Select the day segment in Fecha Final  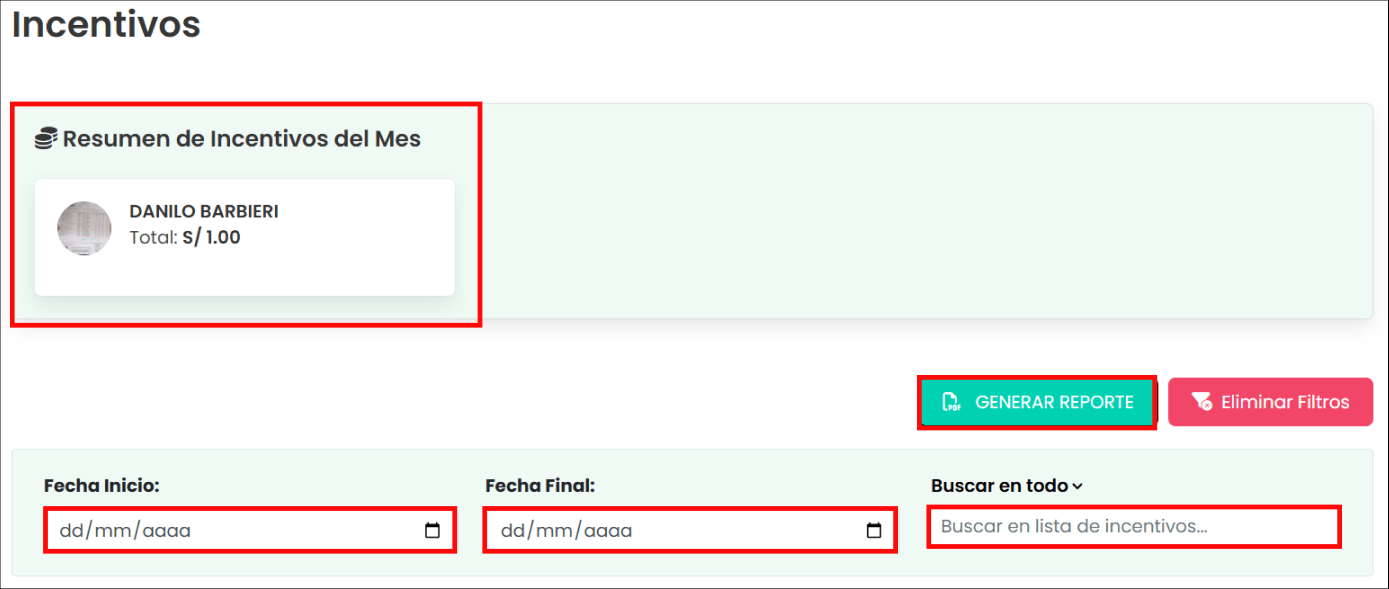pyautogui.click(x=512, y=531)
